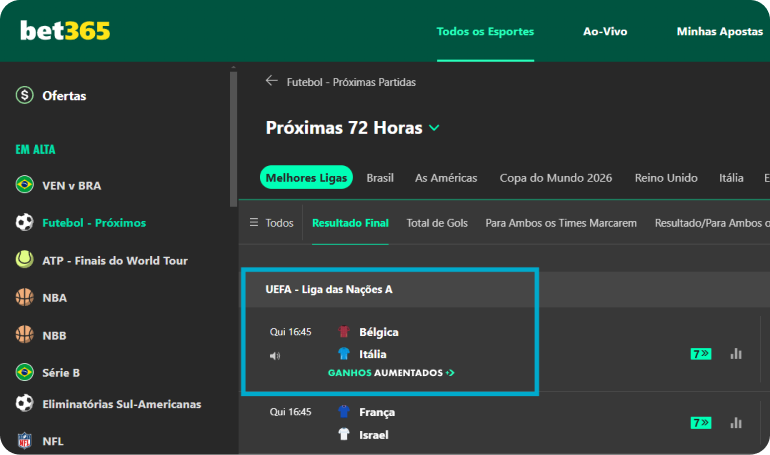Select Total de Gols market
Image resolution: width=770 pixels, height=455 pixels.
[x=437, y=223]
